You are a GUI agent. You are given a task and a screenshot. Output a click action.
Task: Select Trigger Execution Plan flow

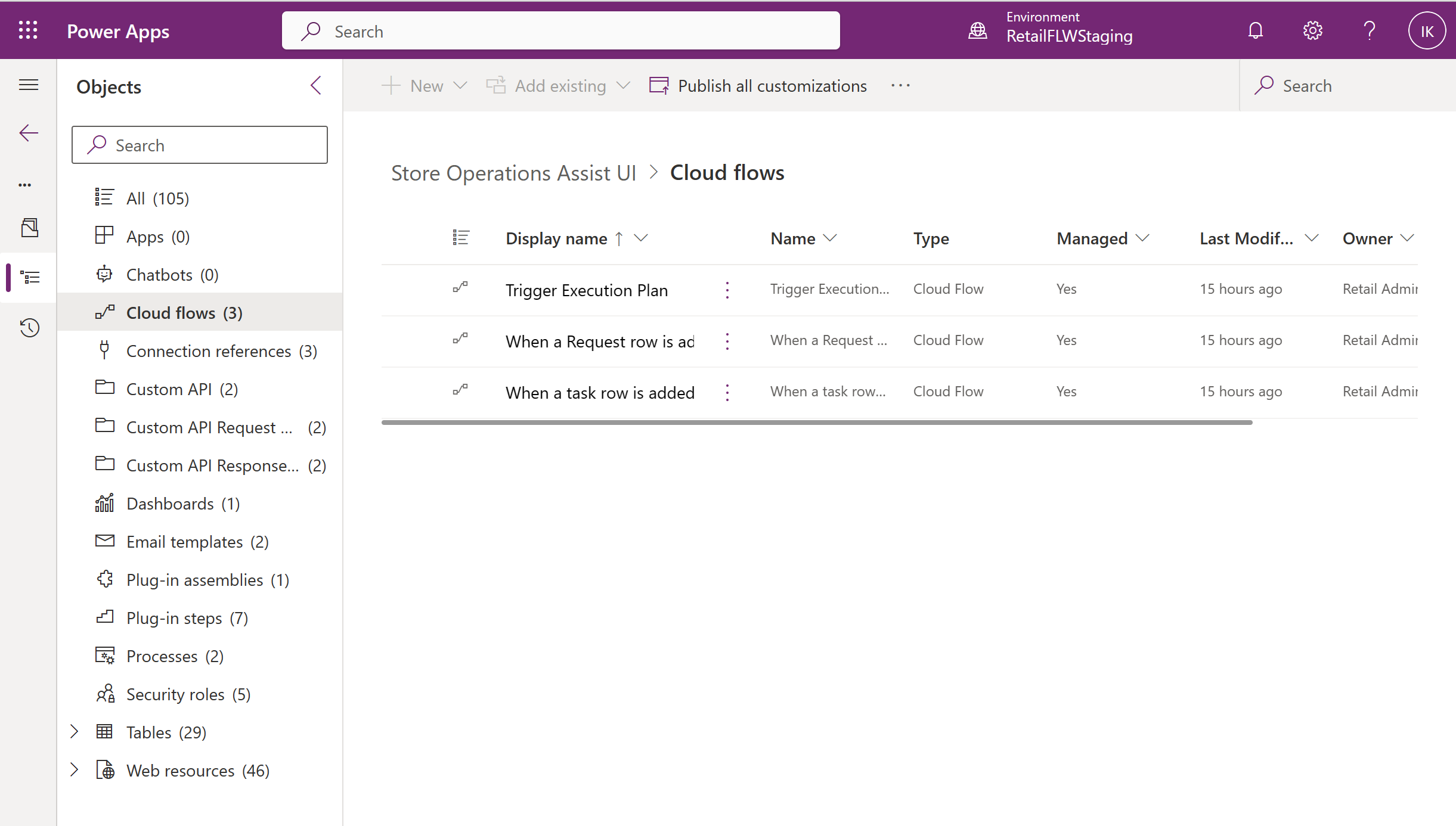pyautogui.click(x=587, y=290)
